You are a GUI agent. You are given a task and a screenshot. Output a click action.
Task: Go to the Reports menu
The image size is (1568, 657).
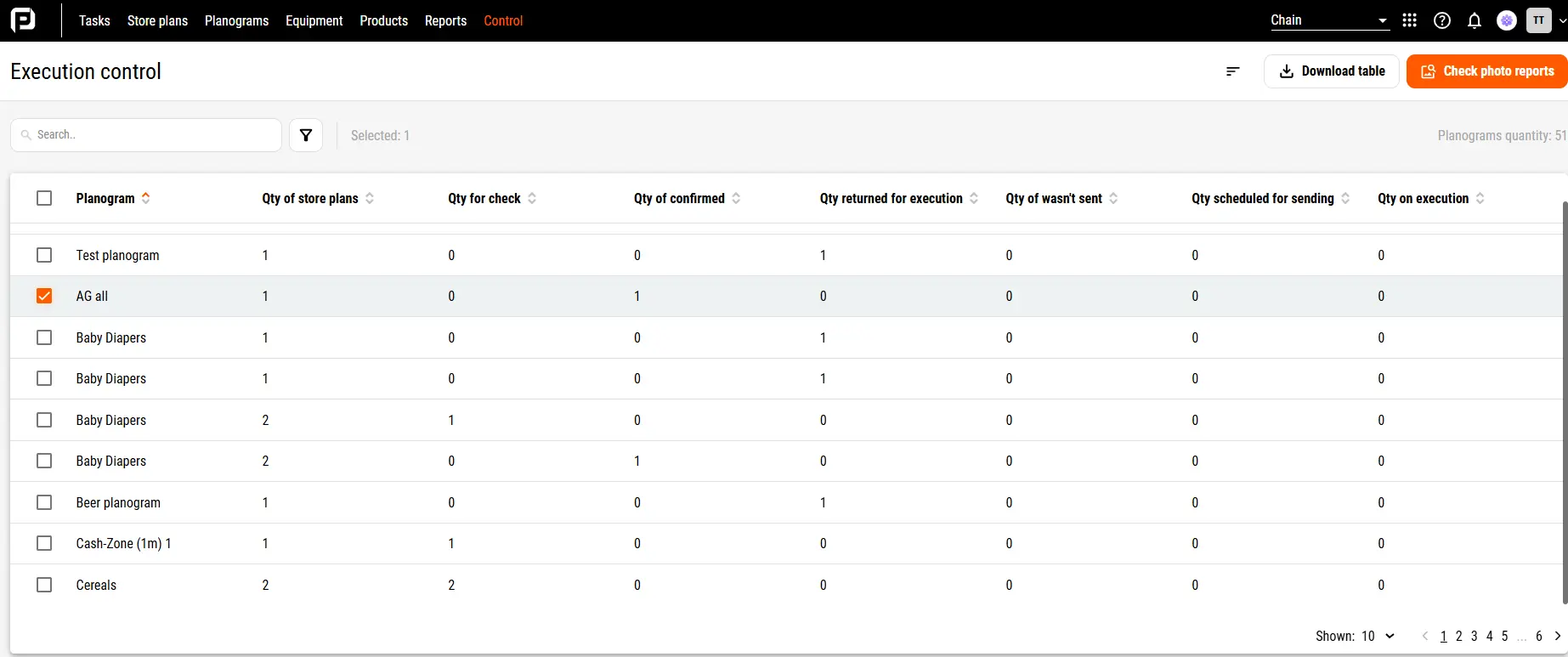coord(445,20)
